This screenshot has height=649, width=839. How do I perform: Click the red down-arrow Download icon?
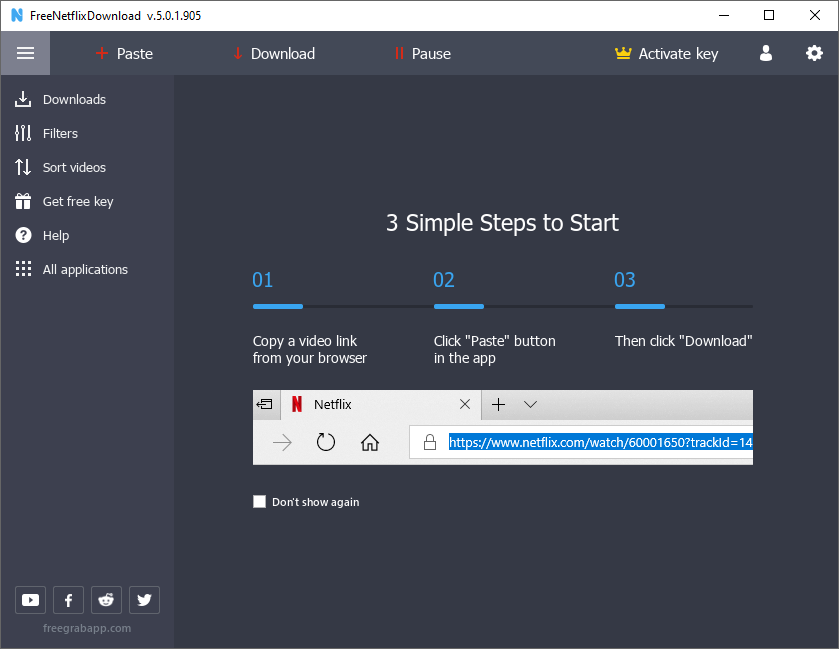click(x=238, y=54)
